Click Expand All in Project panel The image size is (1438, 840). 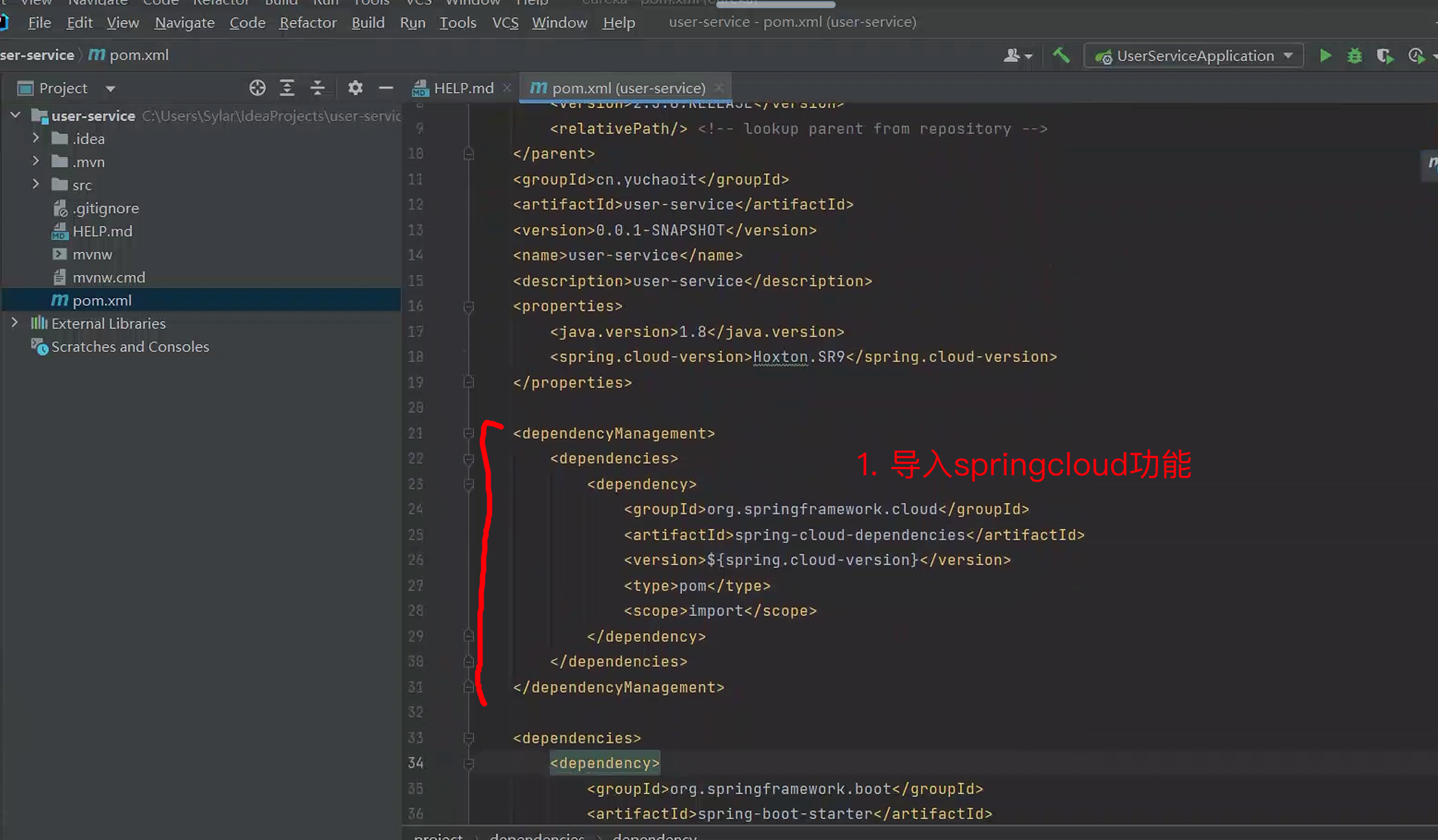[x=287, y=88]
